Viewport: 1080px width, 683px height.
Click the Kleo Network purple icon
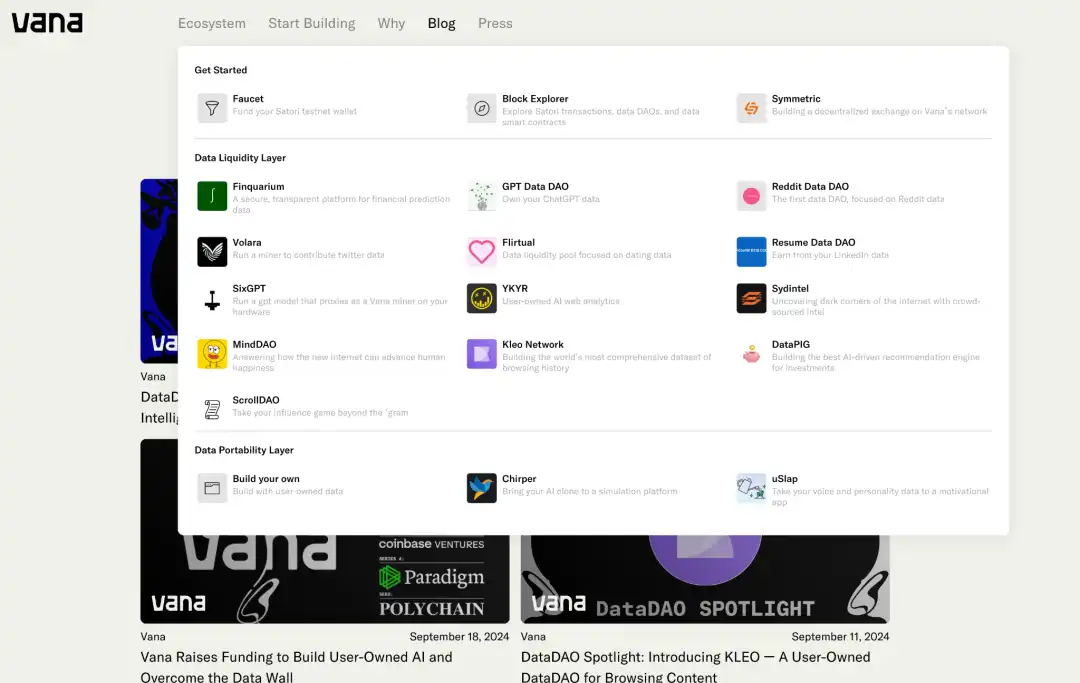[482, 354]
